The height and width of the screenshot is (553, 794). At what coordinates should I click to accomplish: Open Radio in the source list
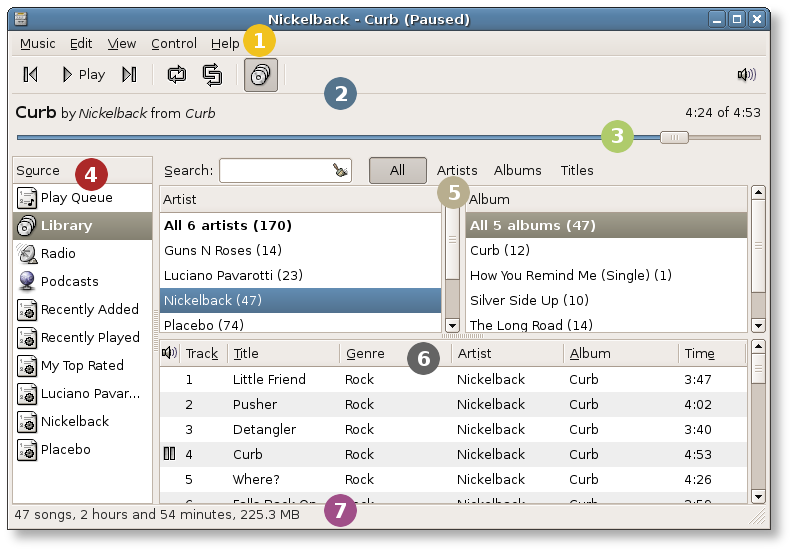(x=58, y=254)
